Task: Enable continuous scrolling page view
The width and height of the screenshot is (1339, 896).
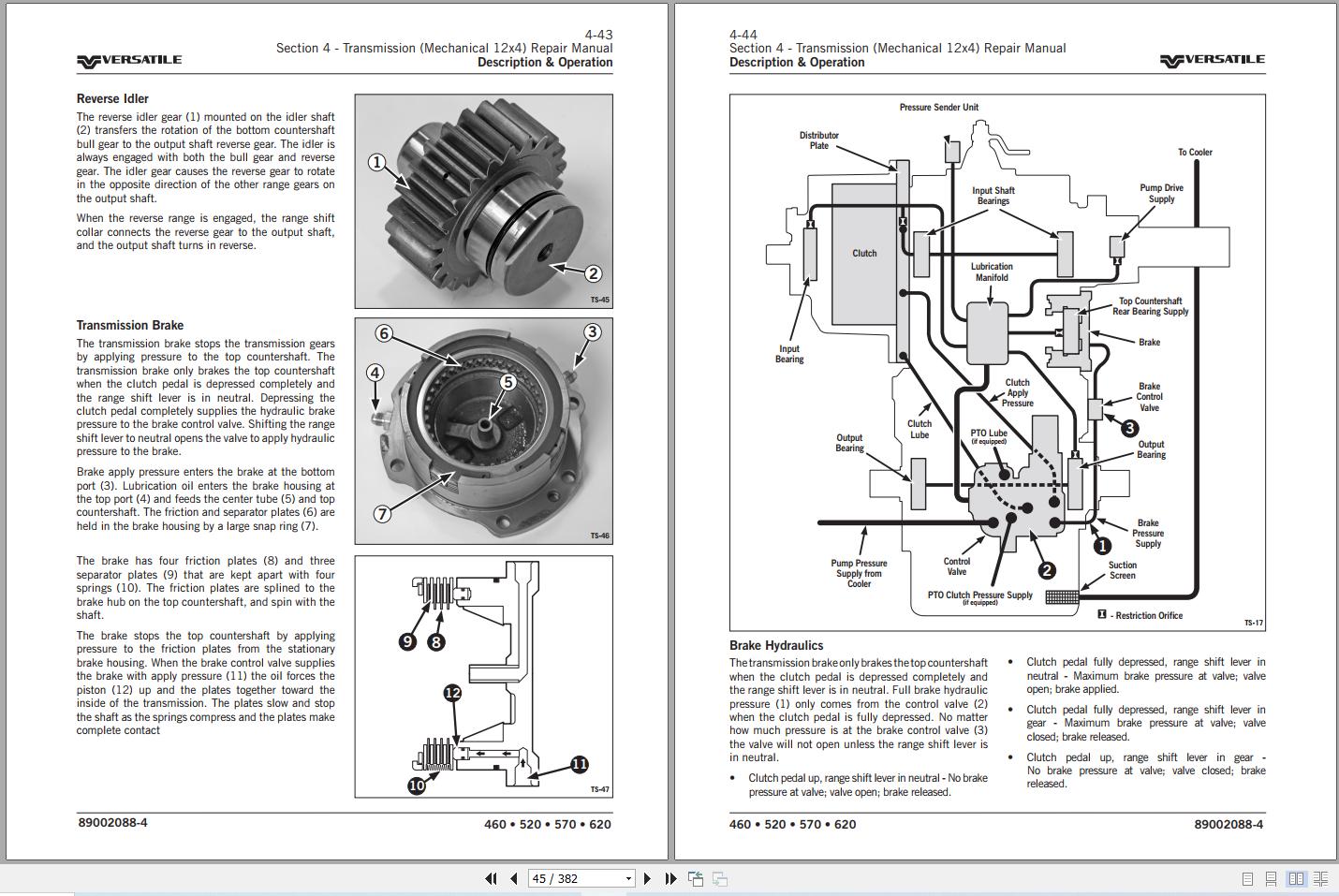Action: click(1271, 878)
